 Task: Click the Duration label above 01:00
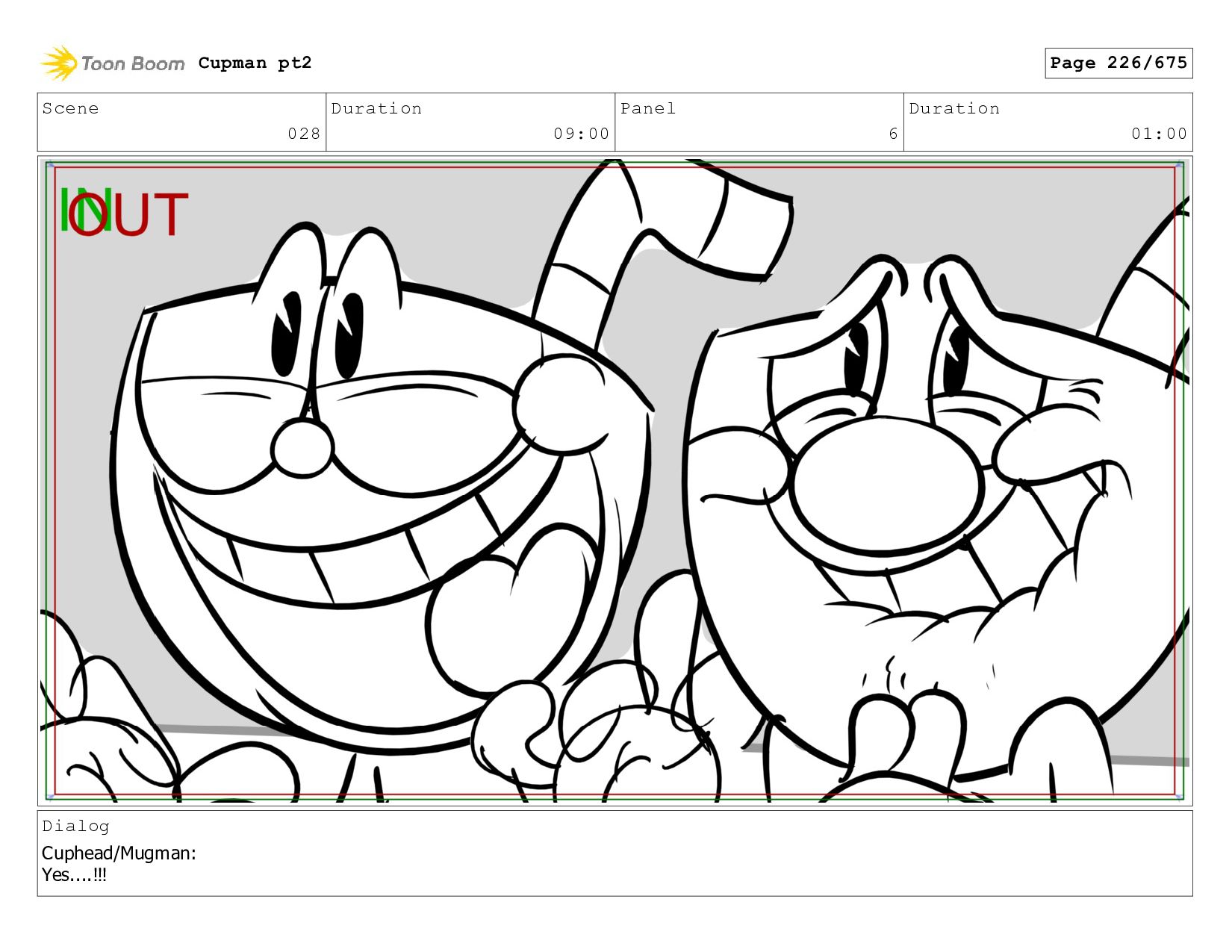coord(954,108)
